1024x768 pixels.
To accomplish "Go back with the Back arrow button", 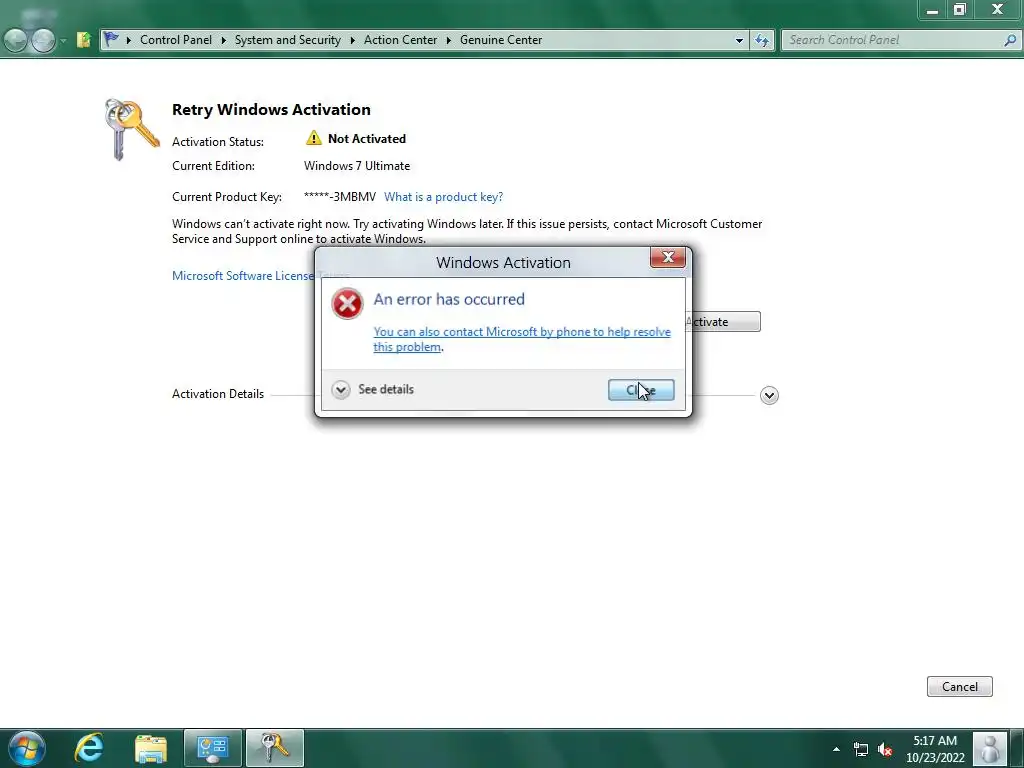I will coord(16,40).
